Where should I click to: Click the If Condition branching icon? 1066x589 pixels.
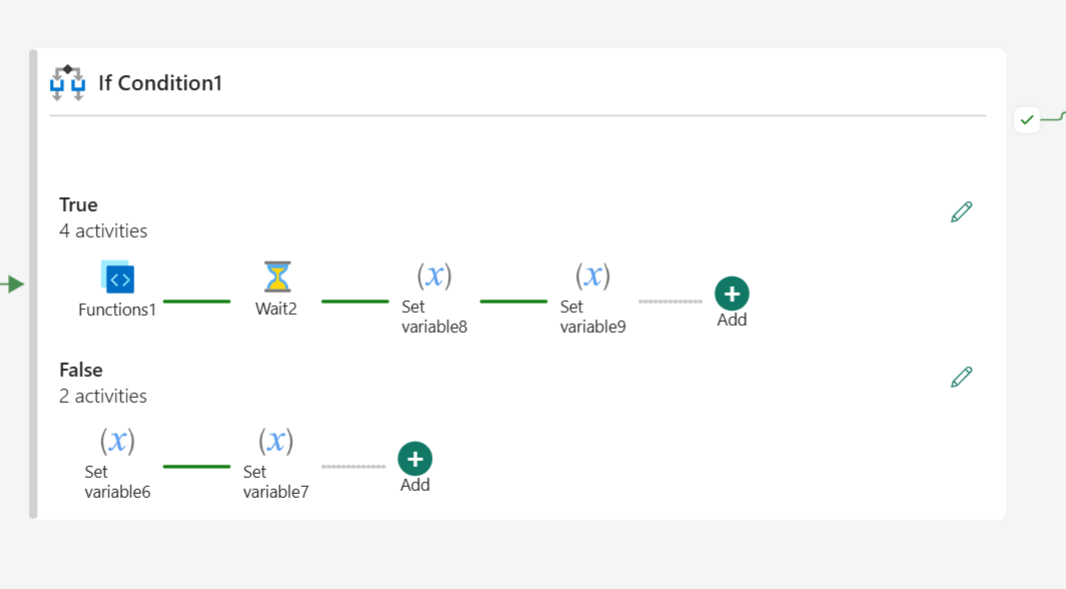tap(67, 83)
